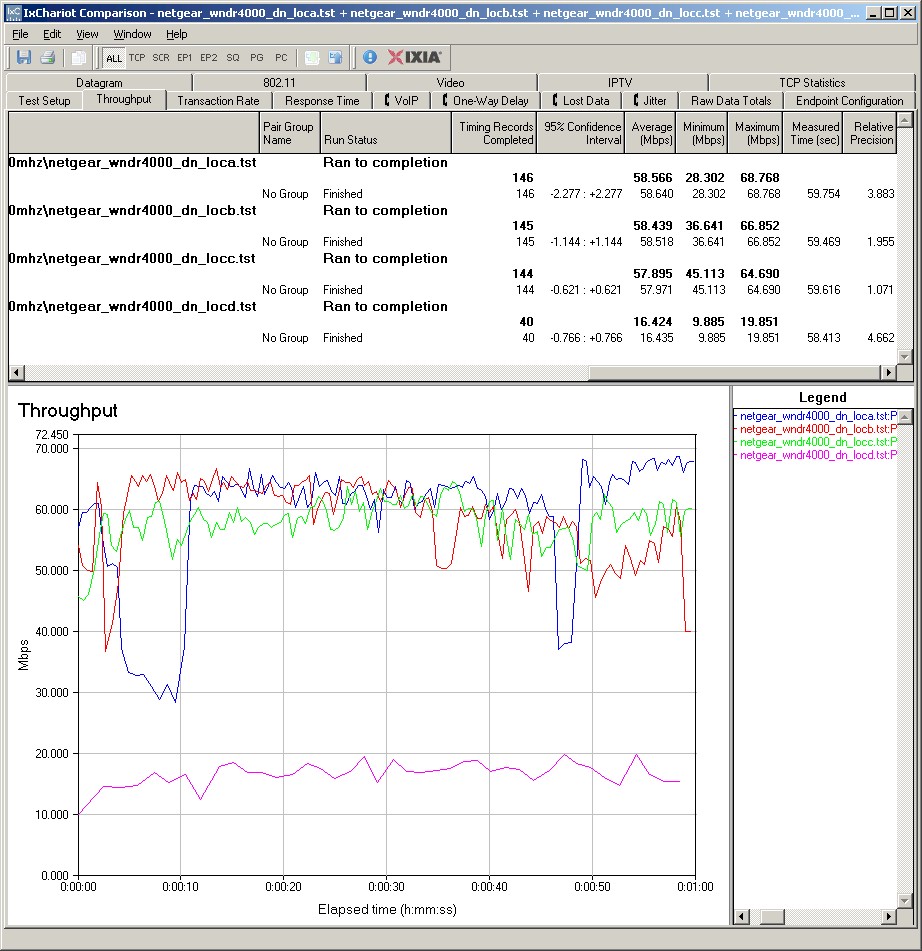Switch to the IPTV tab
This screenshot has height=951, width=922.
pyautogui.click(x=620, y=82)
